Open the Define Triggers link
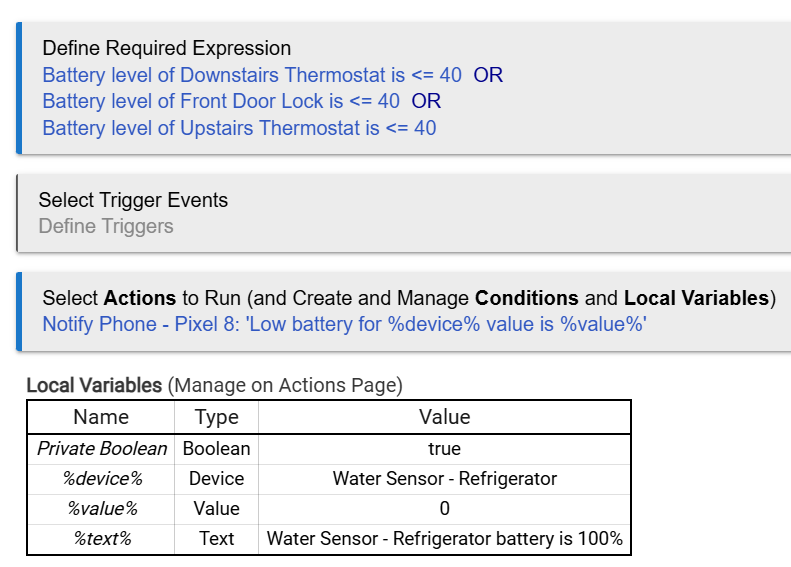 (x=106, y=226)
